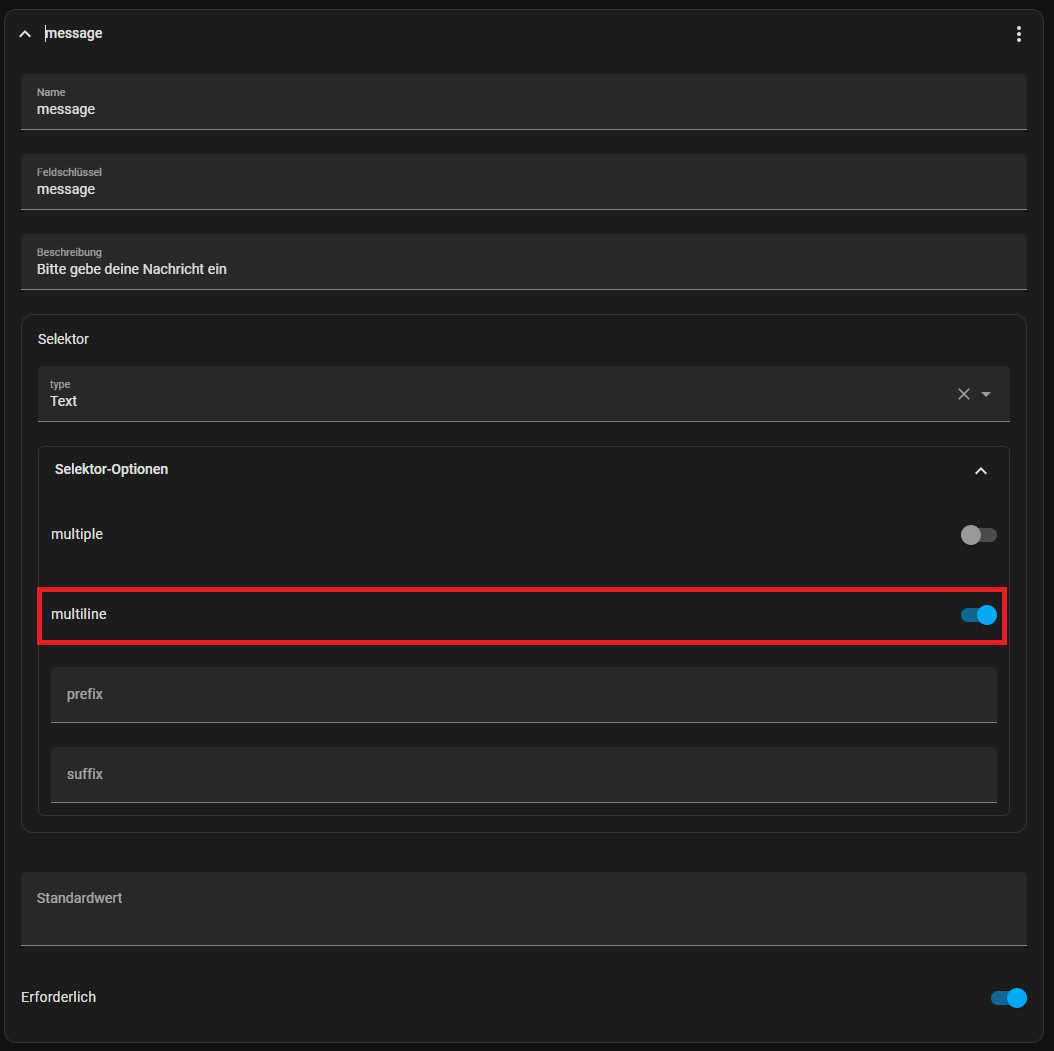The image size is (1054, 1051).
Task: Click the Erforderlich label text
Action: [x=59, y=997]
